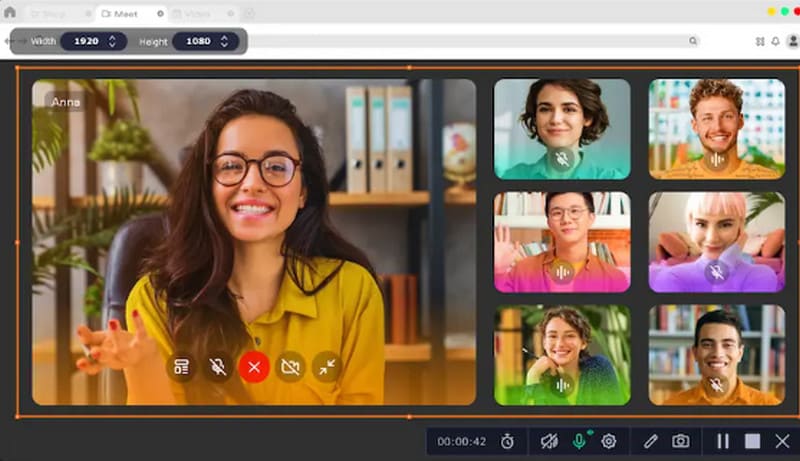Image resolution: width=800 pixels, height=461 pixels.
Task: Click the notification bell in the browser
Action: coord(776,41)
